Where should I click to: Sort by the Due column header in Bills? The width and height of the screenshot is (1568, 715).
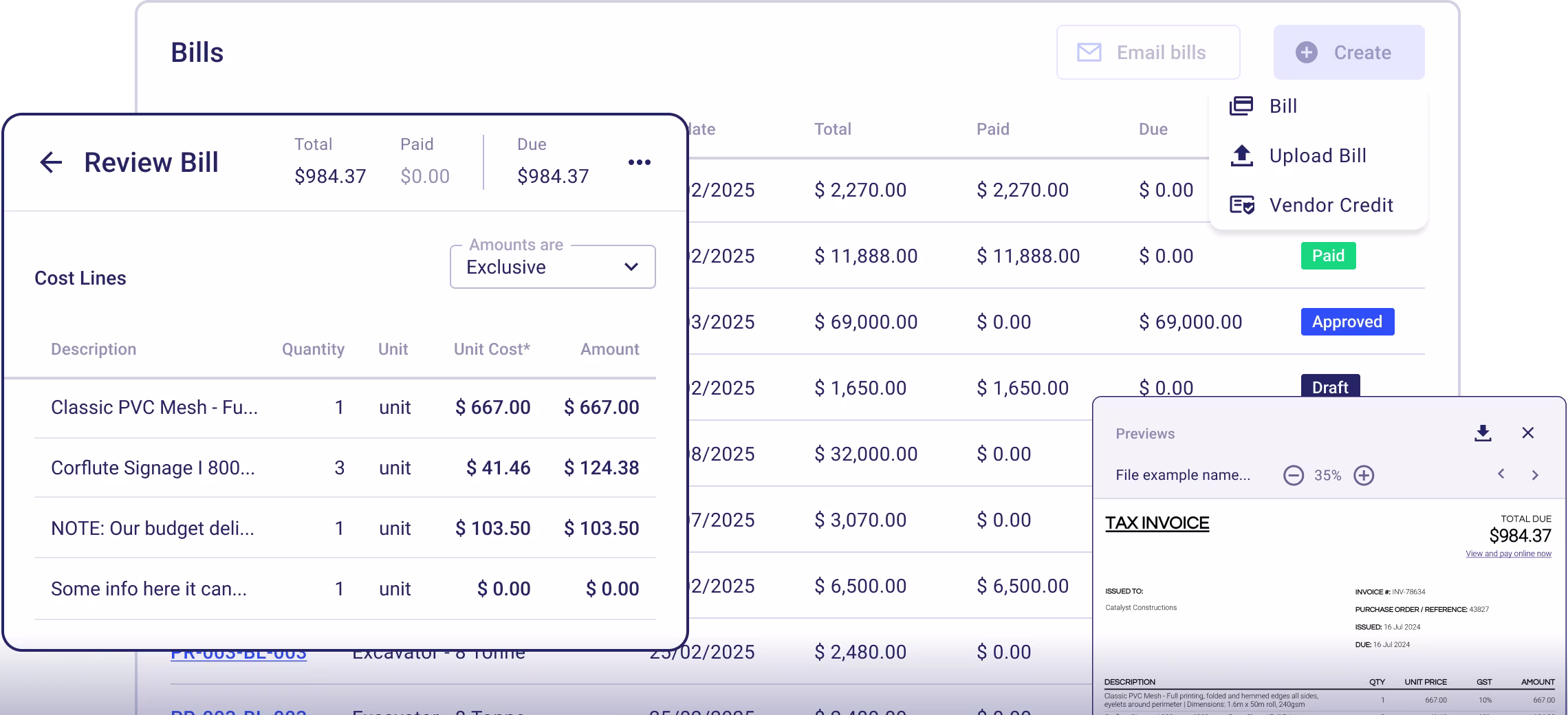point(1153,129)
